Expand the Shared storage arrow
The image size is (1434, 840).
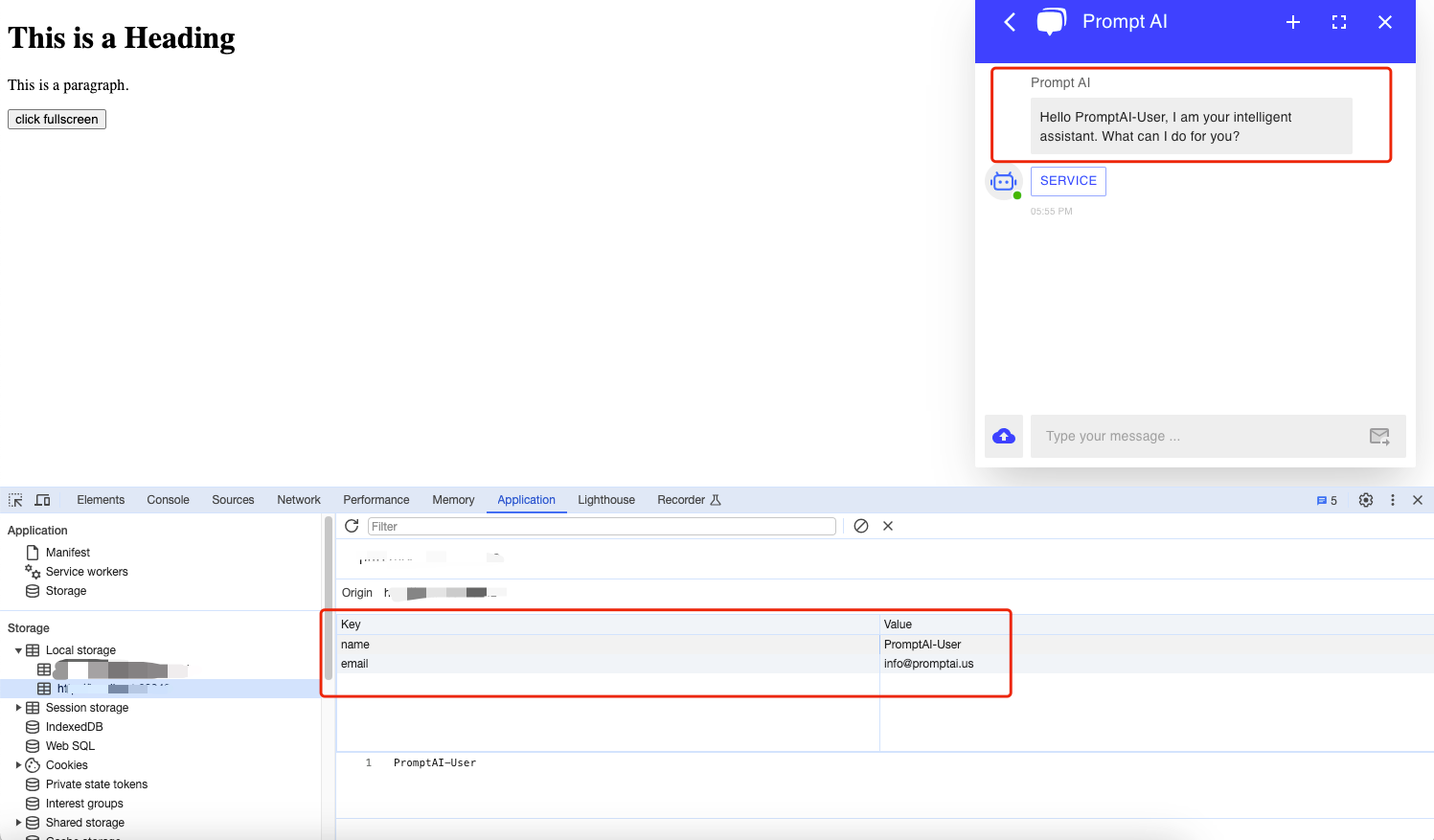click(x=18, y=823)
